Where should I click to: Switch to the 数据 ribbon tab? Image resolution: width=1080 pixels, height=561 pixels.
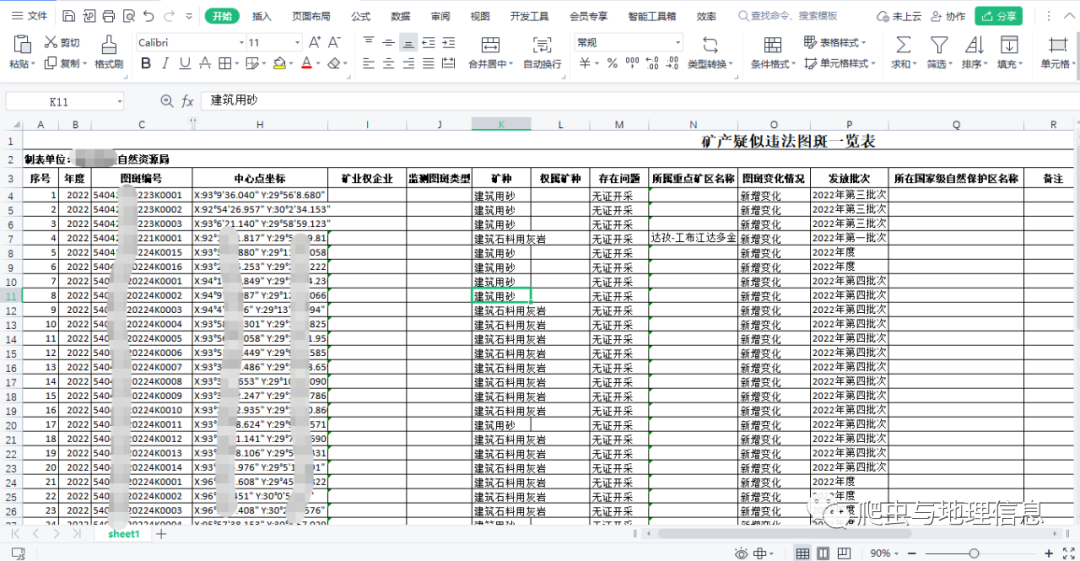pos(400,16)
